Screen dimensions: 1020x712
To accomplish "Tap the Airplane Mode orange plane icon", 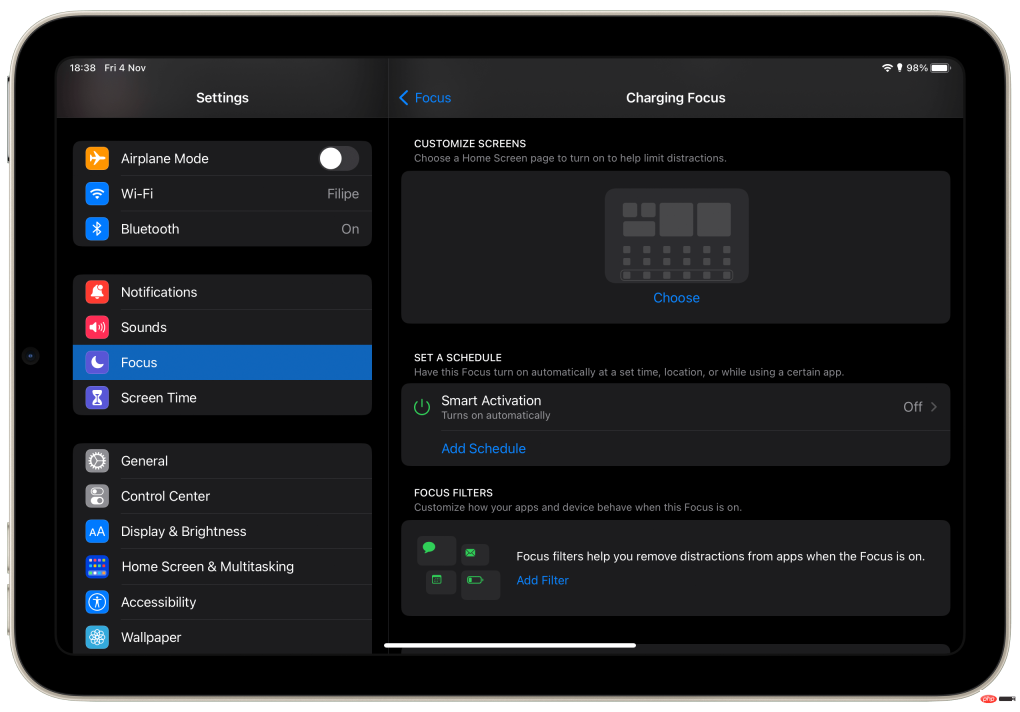I will click(x=97, y=158).
